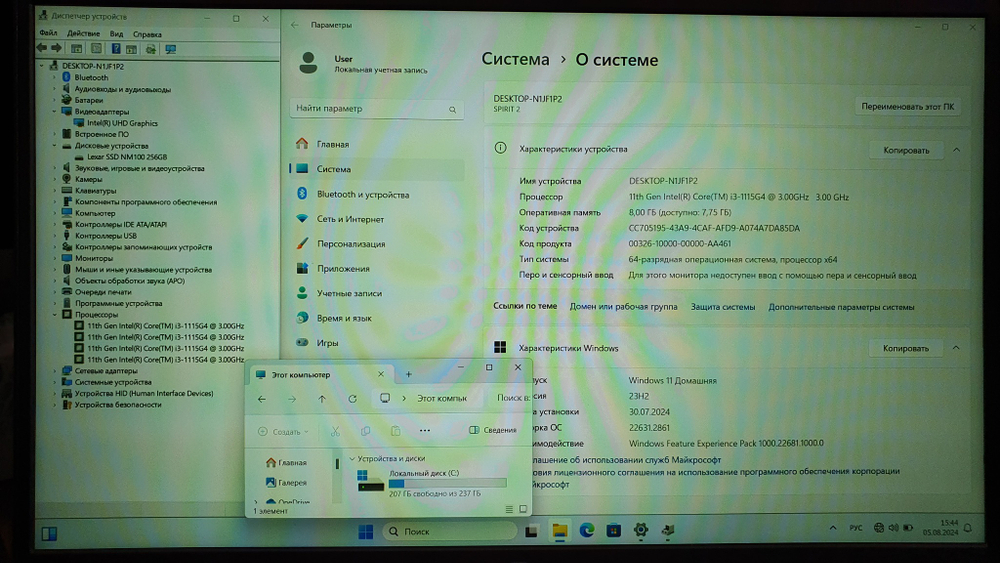Collapse Характеристики Windows section chevron
The width and height of the screenshot is (1000, 563).
pyautogui.click(x=956, y=348)
